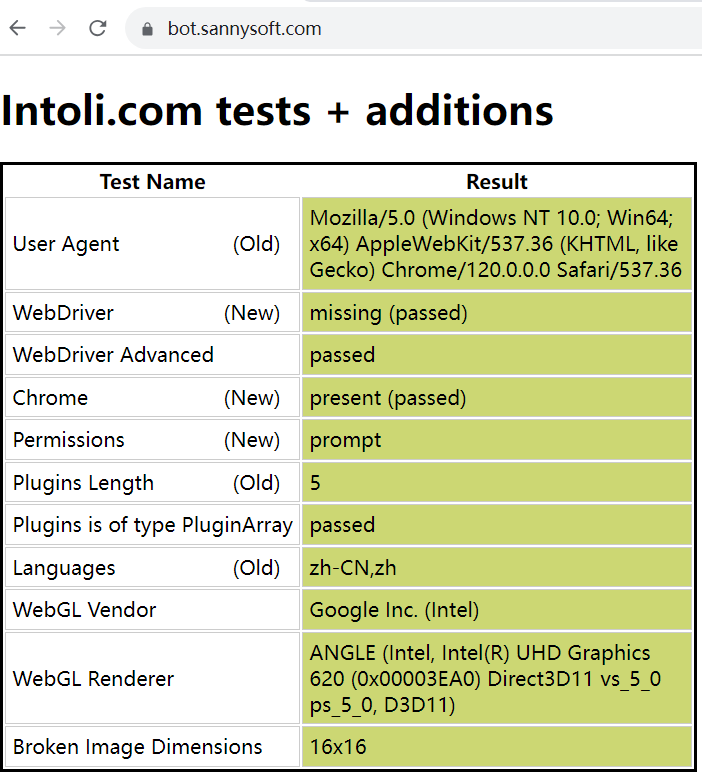Click the Permissions prompt result cell
Viewport: 702px width, 781px height.
497,440
